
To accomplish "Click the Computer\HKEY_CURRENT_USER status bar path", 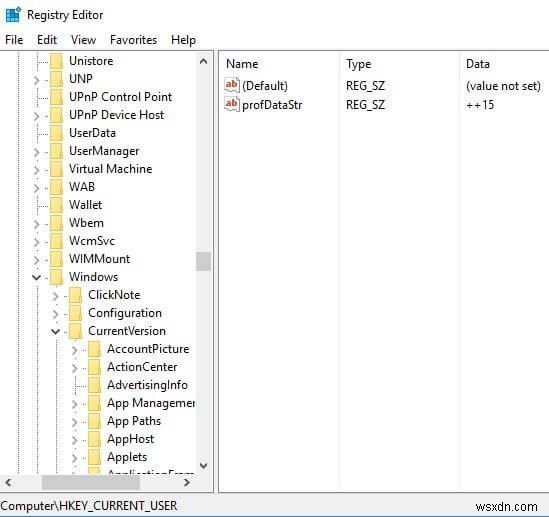I will (89, 506).
